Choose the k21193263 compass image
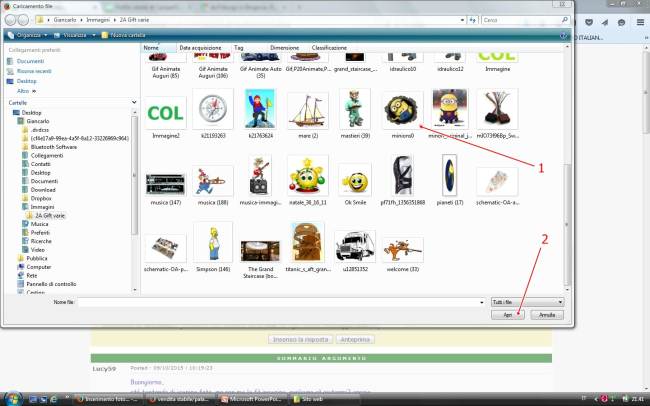Image resolution: width=650 pixels, height=406 pixels. pos(211,110)
